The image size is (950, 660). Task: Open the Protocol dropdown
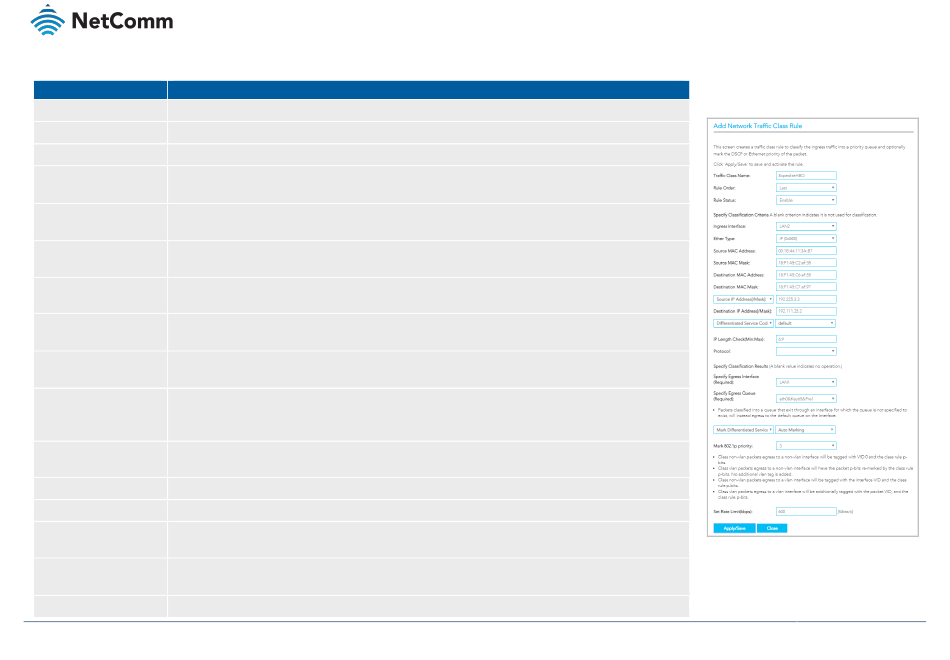pyautogui.click(x=805, y=351)
